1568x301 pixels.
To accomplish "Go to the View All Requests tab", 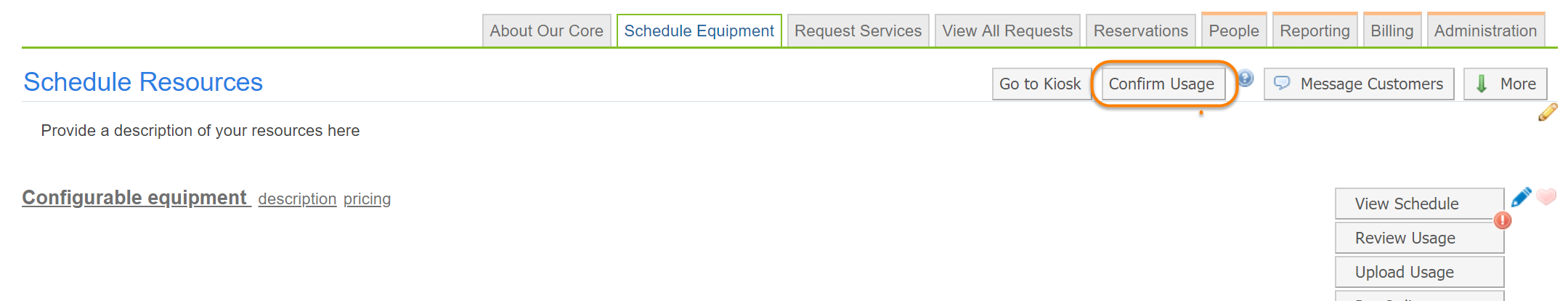I will (1007, 31).
